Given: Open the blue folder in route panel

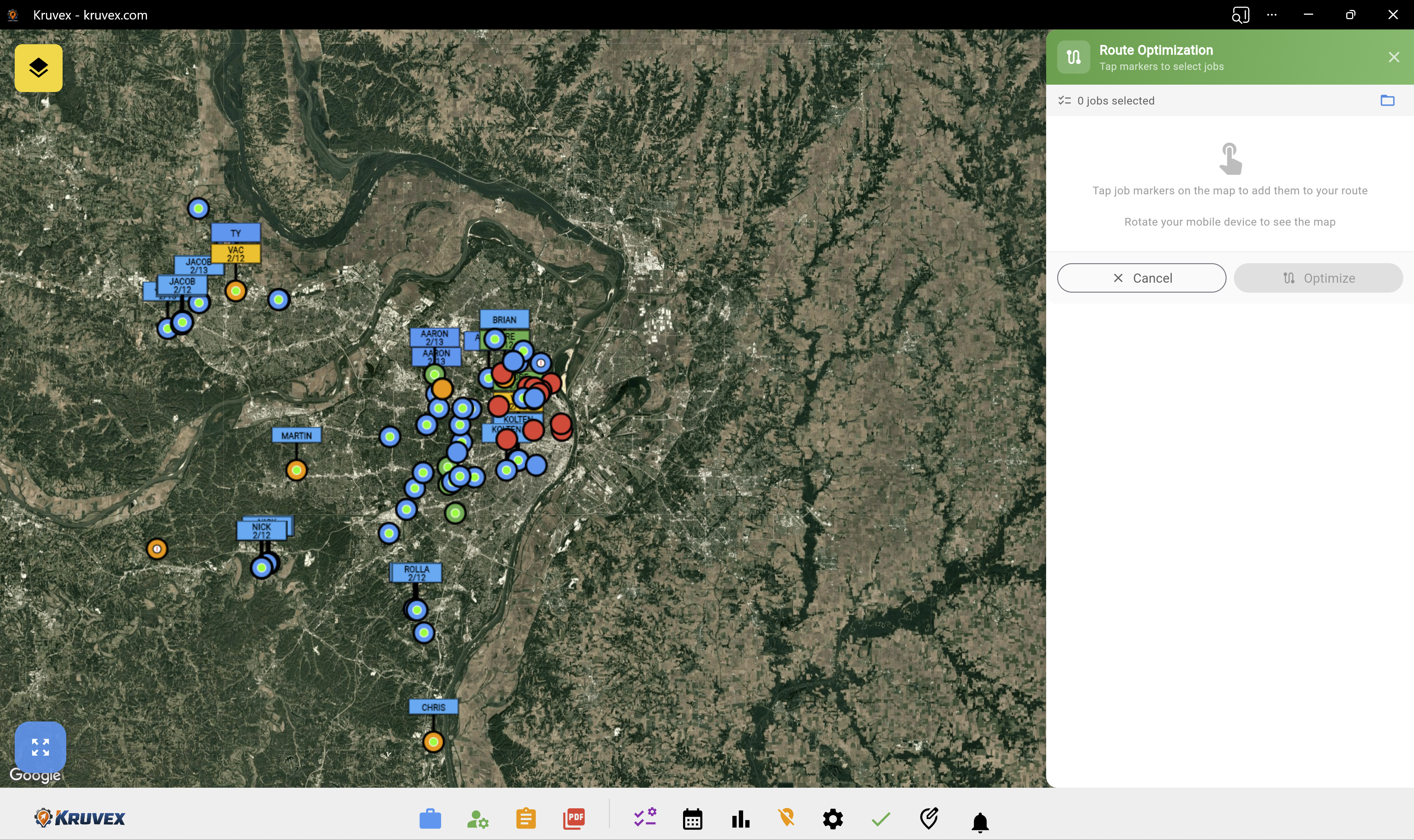Looking at the screenshot, I should [x=1387, y=100].
